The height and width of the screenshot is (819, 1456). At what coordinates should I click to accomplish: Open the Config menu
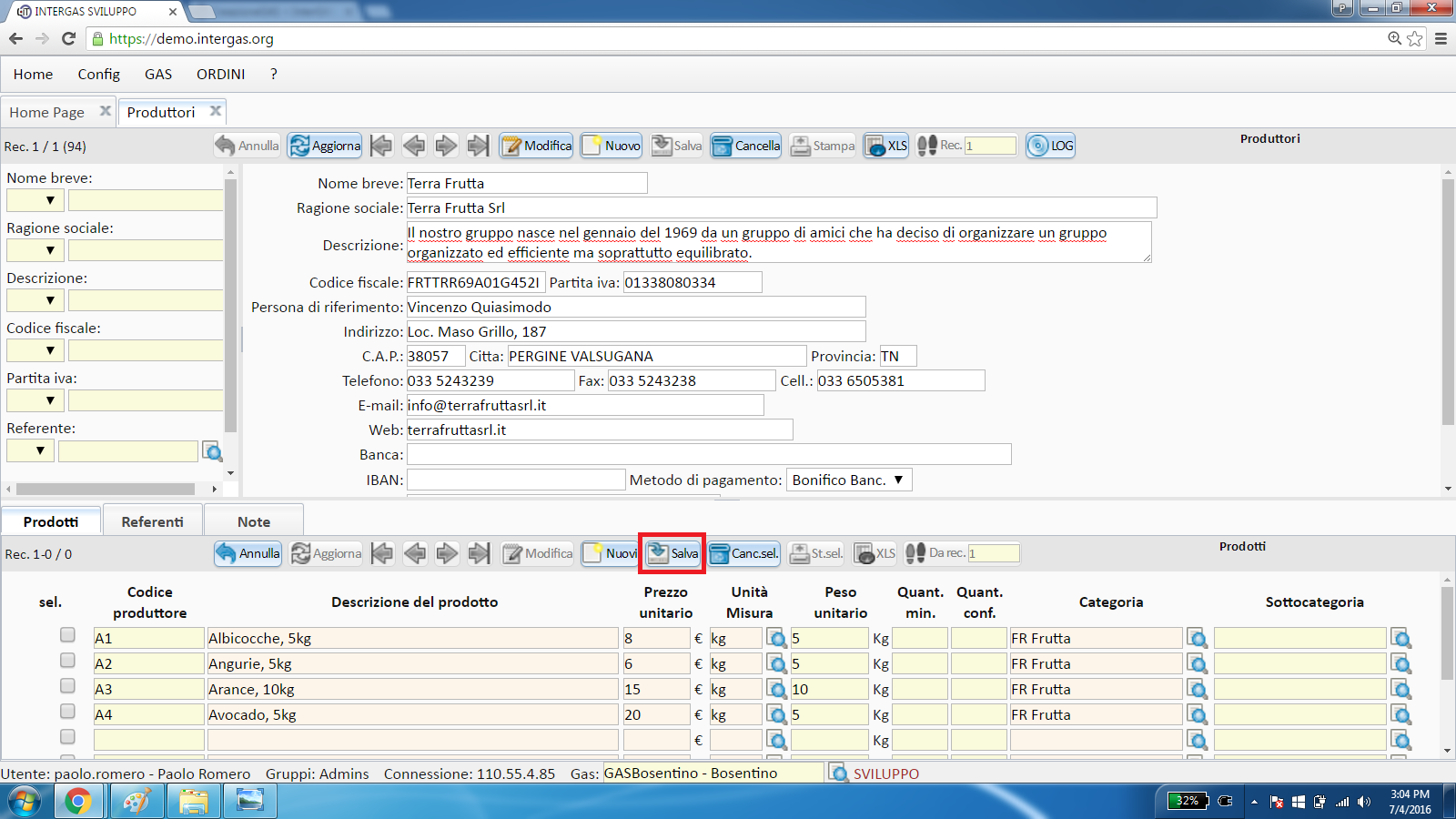(98, 74)
